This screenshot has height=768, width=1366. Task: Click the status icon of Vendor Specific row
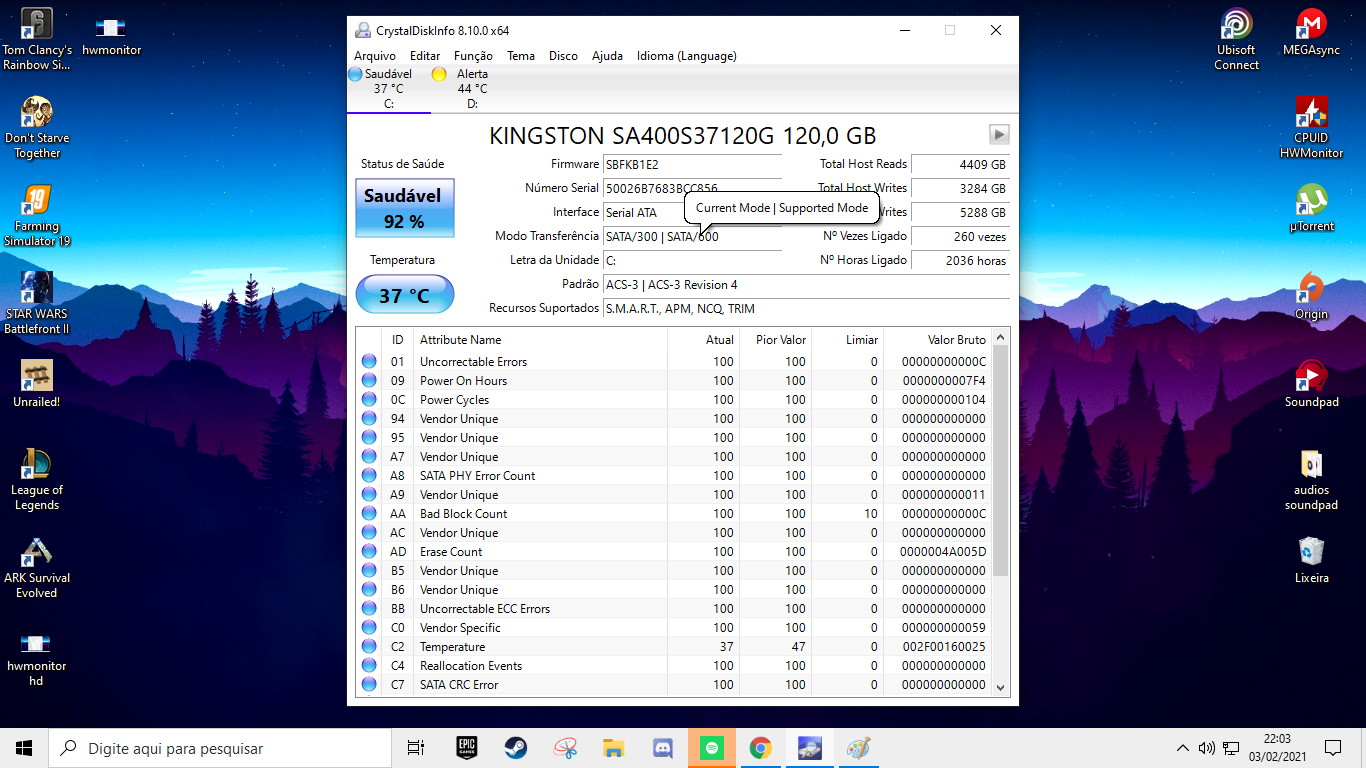click(369, 628)
